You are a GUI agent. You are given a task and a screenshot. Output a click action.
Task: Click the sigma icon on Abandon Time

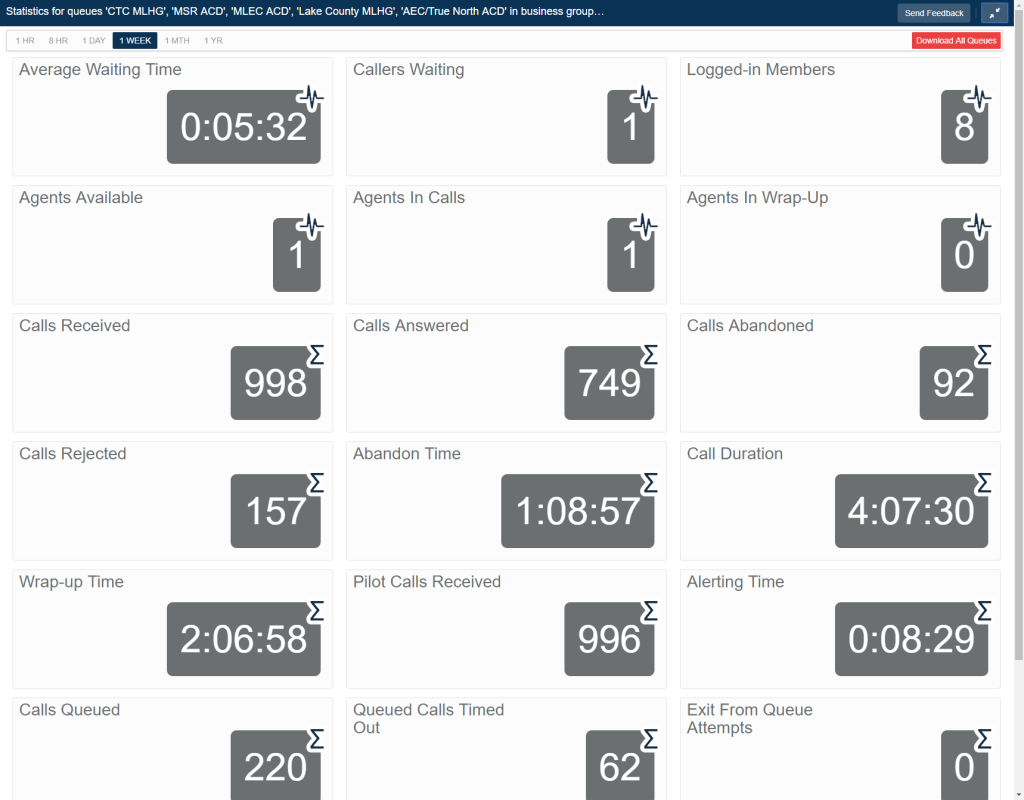point(650,483)
